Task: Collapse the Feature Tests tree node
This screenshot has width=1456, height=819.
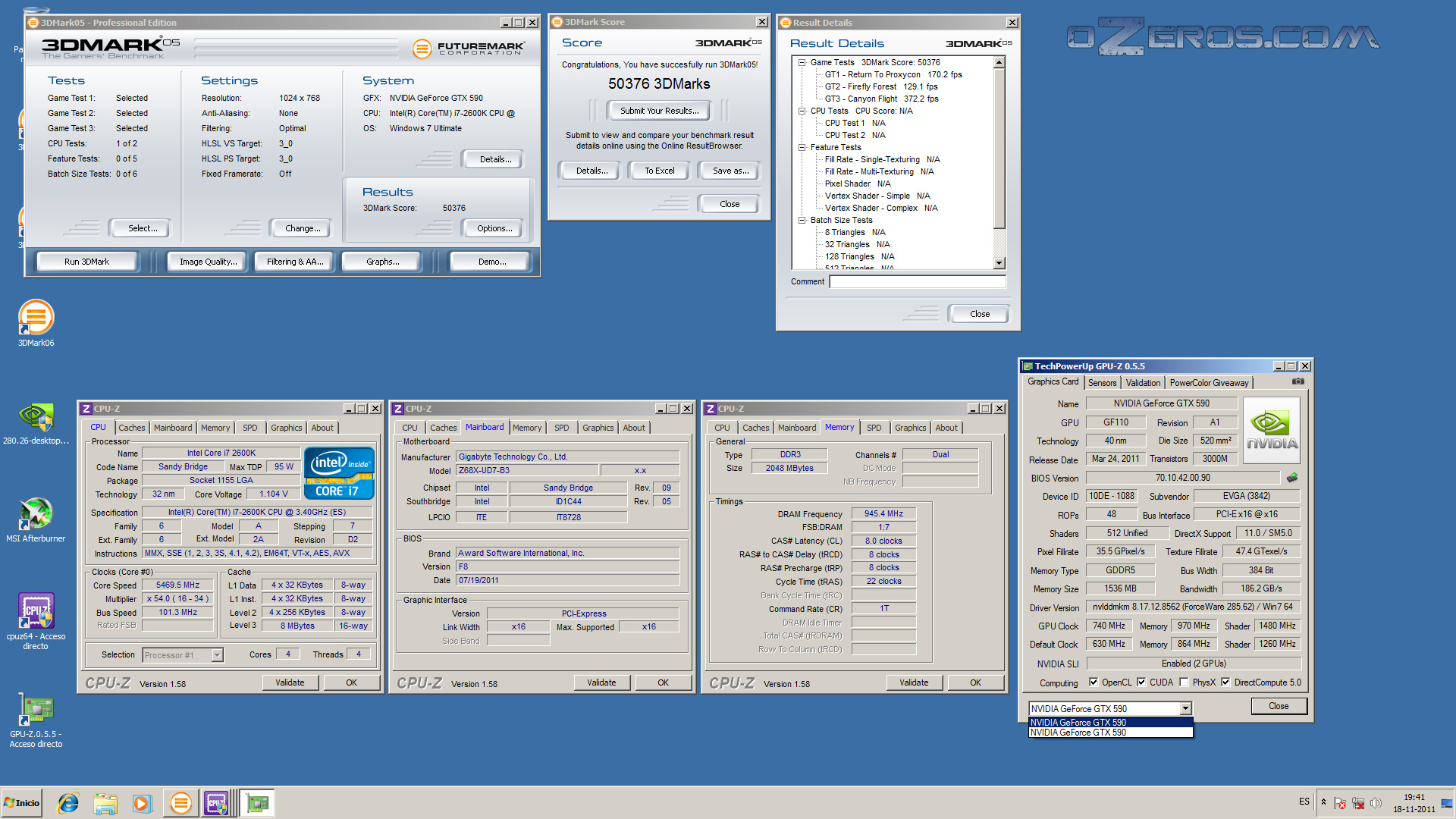Action: click(802, 148)
